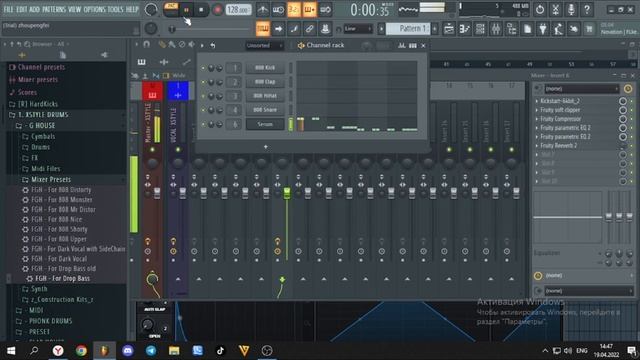Click the link chain toolbar icon
Image resolution: width=640 pixels, height=360 pixels.
(309, 29)
